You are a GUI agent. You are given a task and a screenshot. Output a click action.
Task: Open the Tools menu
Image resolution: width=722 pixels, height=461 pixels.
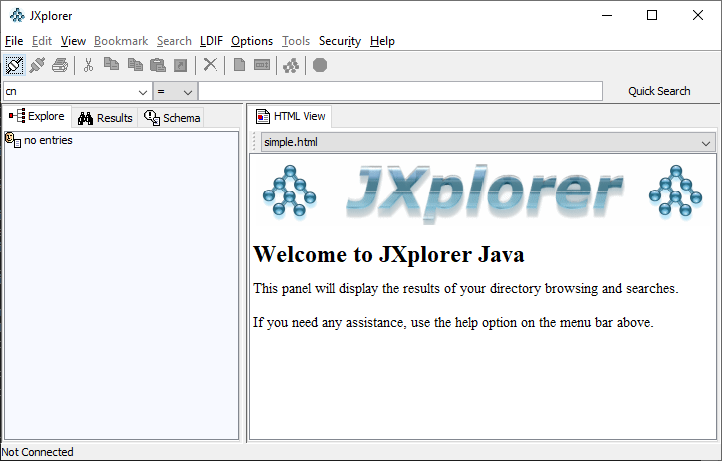tap(296, 41)
